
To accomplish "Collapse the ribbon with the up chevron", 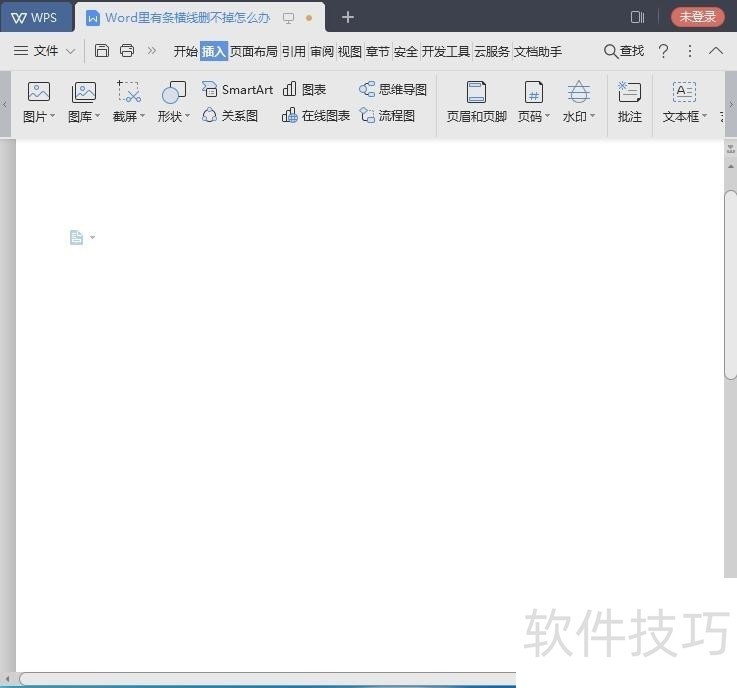I will coord(716,50).
